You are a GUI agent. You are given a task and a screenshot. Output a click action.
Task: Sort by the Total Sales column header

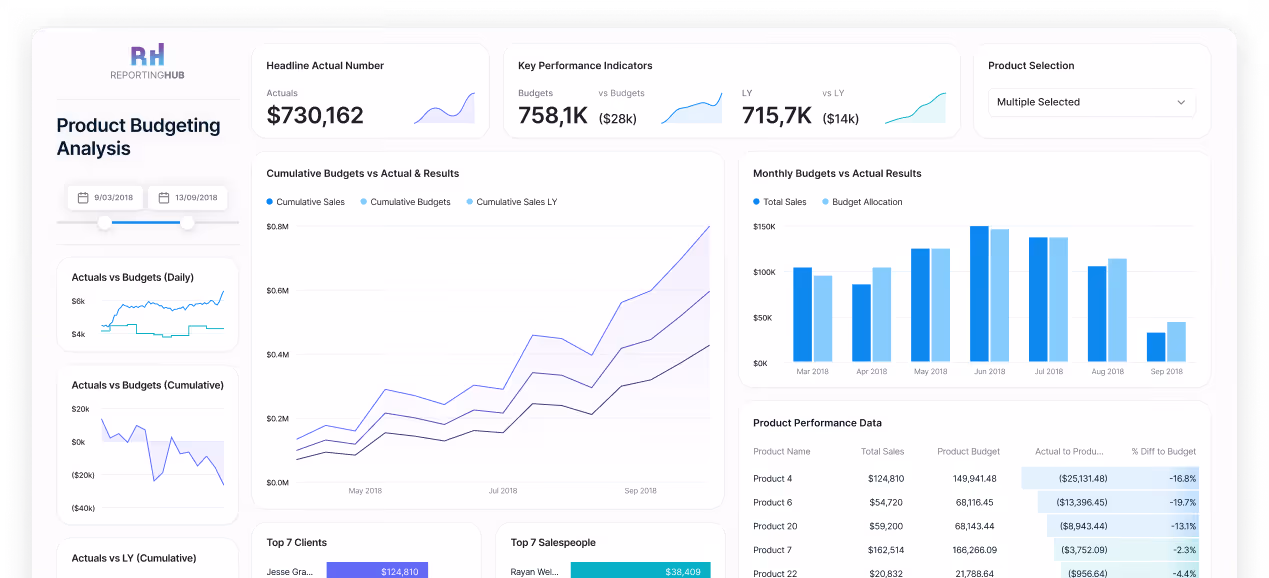(882, 451)
